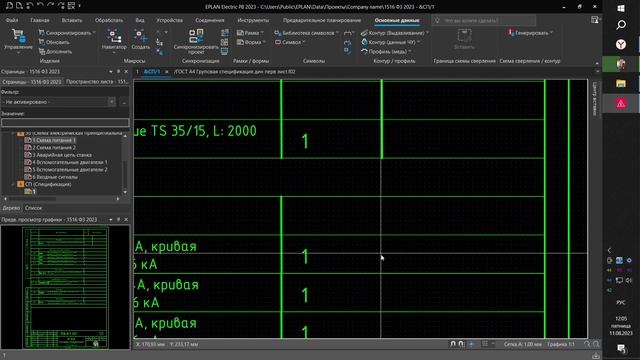Viewport: 640px width, 360px height.
Task: Click the 'Что вы хотите сделать?' search box
Action: (484, 20)
